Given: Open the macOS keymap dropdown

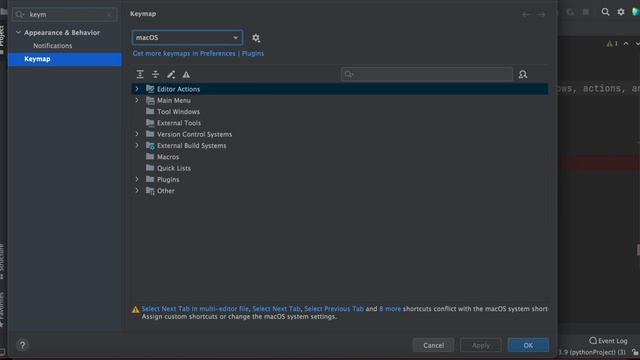Looking at the screenshot, I should 187,38.
